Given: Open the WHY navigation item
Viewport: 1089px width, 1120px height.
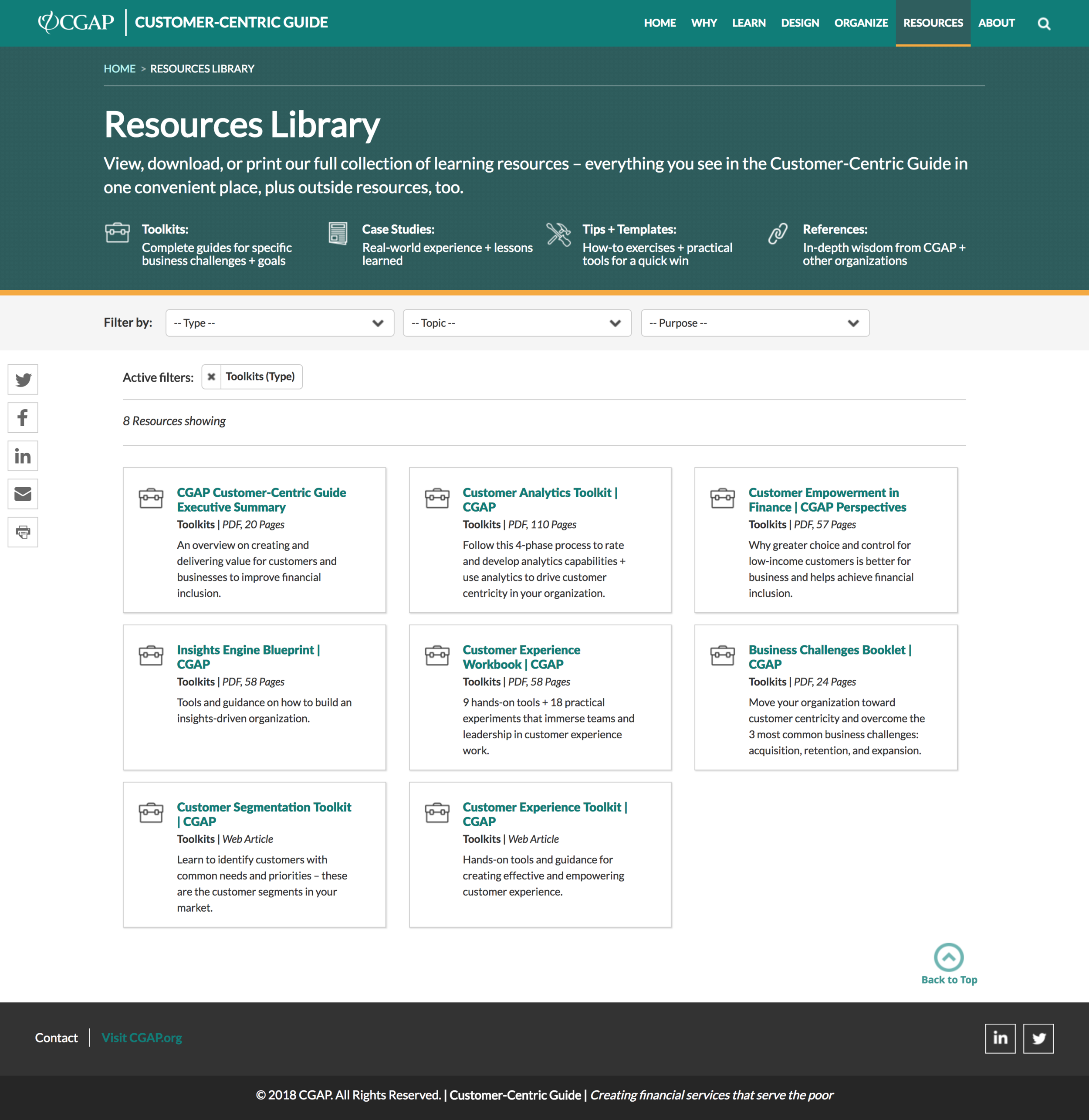Looking at the screenshot, I should [x=703, y=23].
